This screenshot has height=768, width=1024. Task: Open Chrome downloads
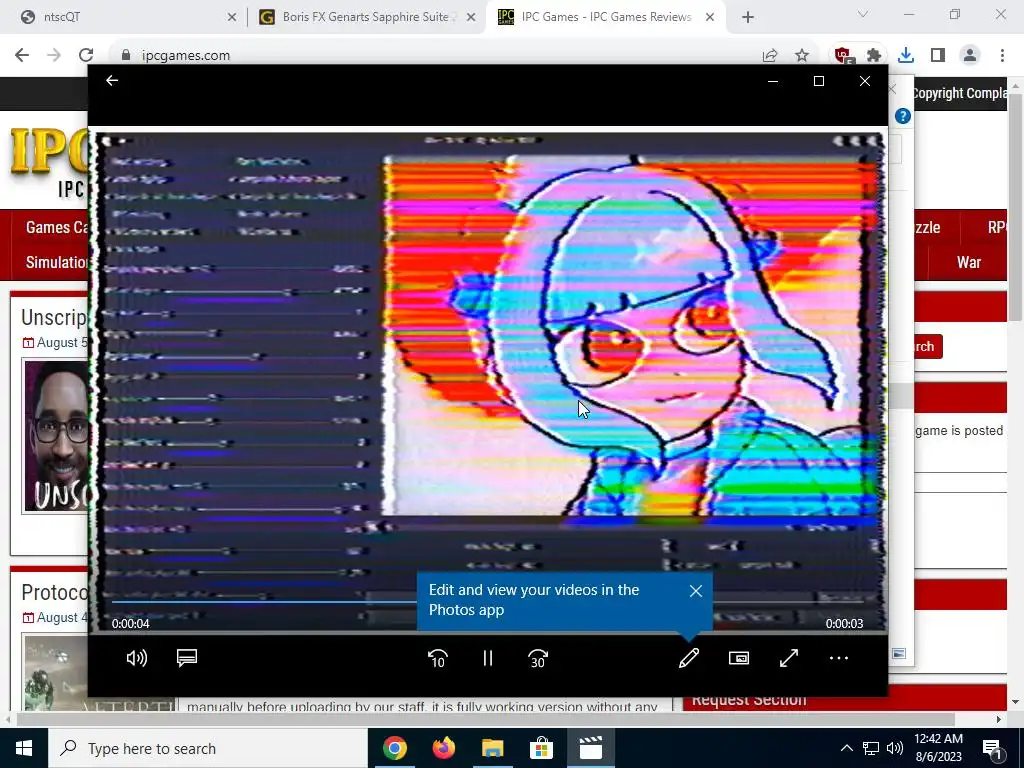(x=906, y=56)
